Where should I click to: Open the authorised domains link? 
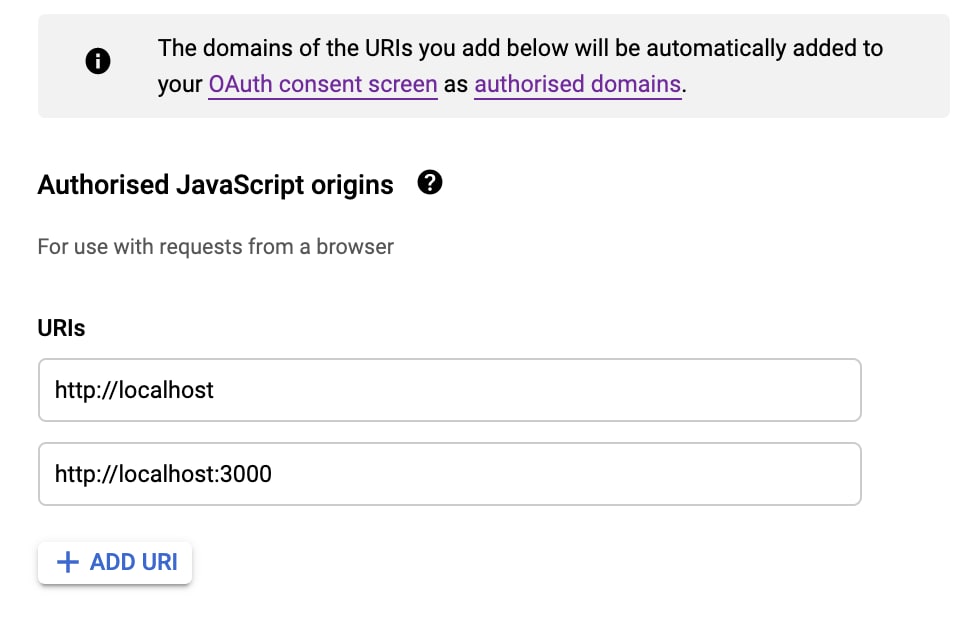[x=577, y=84]
